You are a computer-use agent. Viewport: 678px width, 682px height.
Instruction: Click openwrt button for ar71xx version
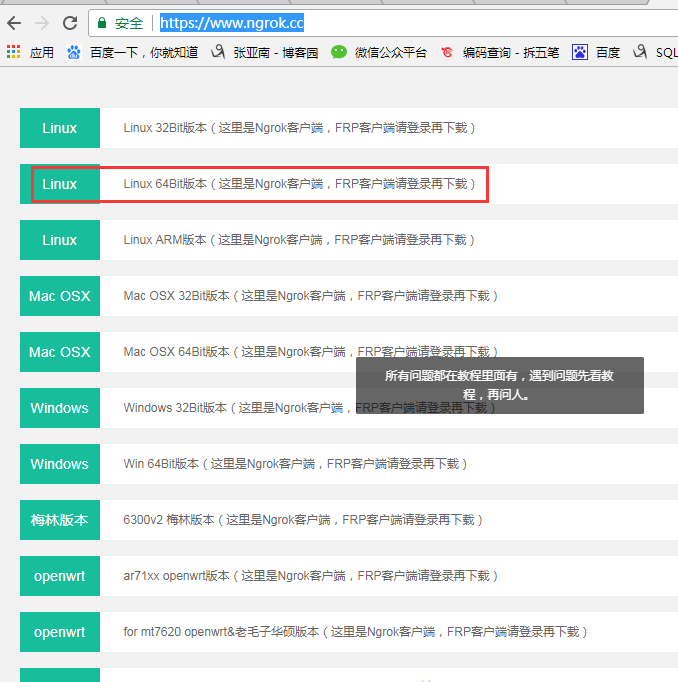(x=60, y=576)
